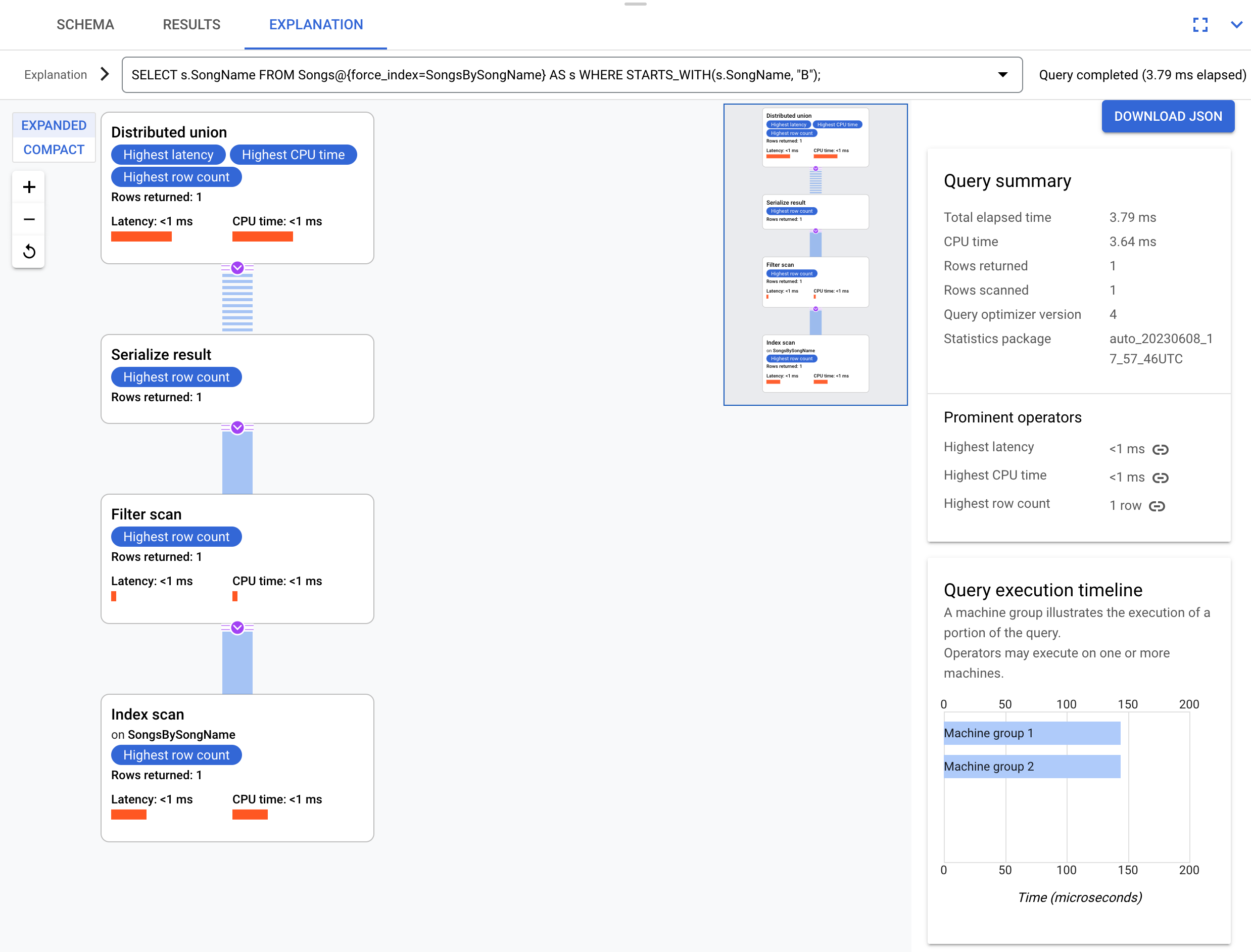Drag the Machine group 1 timeline bar

coord(1031,732)
